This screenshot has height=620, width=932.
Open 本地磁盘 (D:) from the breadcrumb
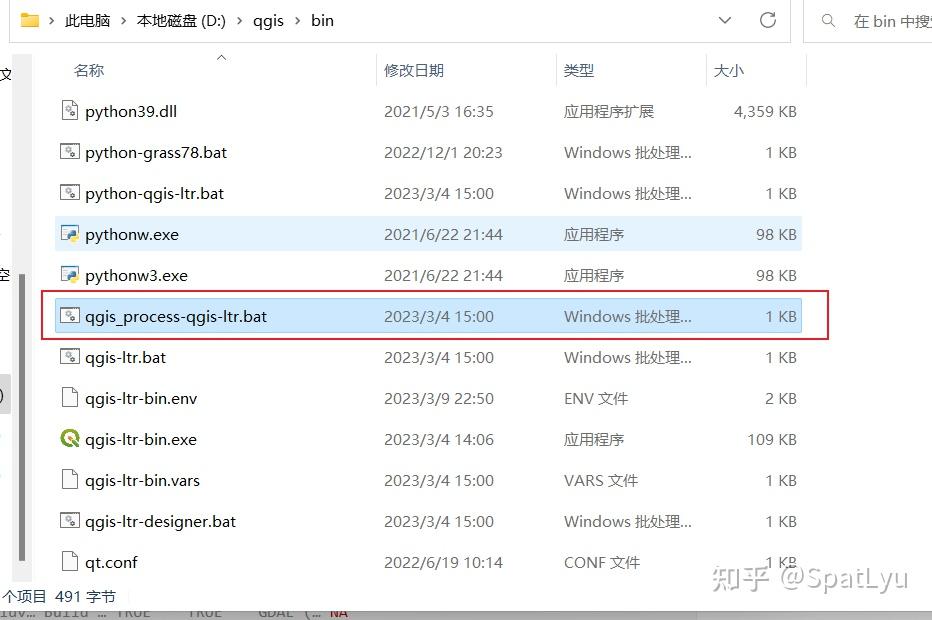click(181, 20)
